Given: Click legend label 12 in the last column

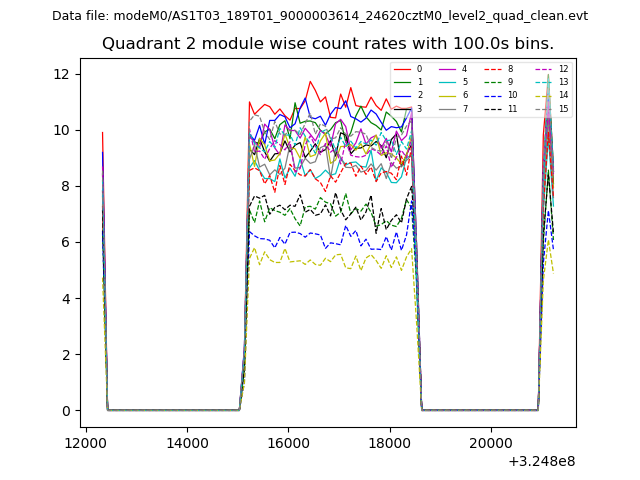Looking at the screenshot, I should pyautogui.click(x=563, y=69).
